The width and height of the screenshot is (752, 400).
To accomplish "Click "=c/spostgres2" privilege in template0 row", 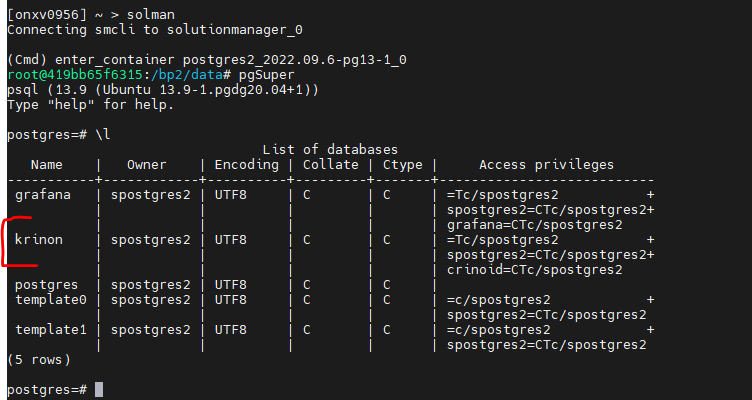I will tap(499, 300).
